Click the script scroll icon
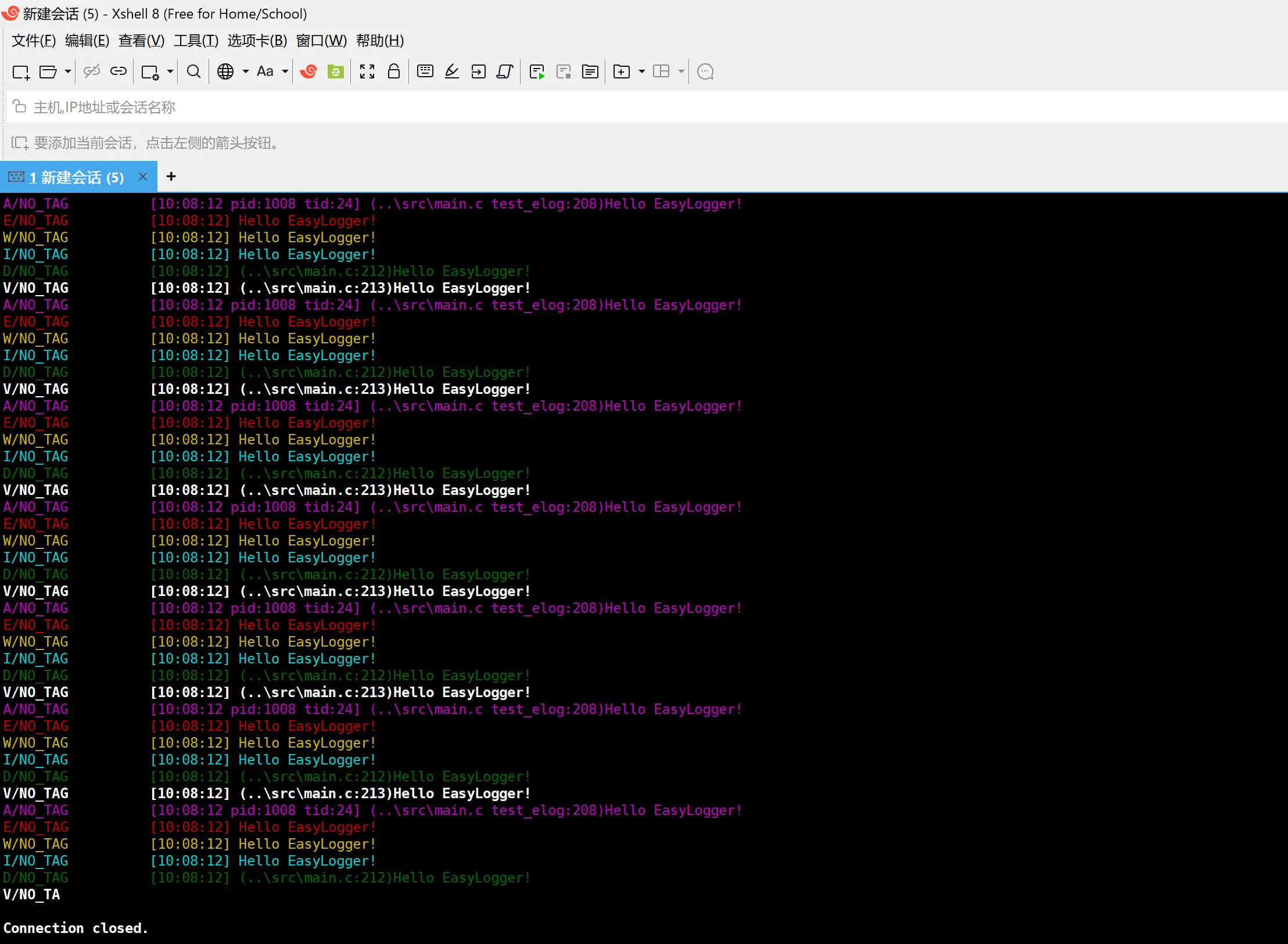This screenshot has height=944, width=1288. (505, 71)
